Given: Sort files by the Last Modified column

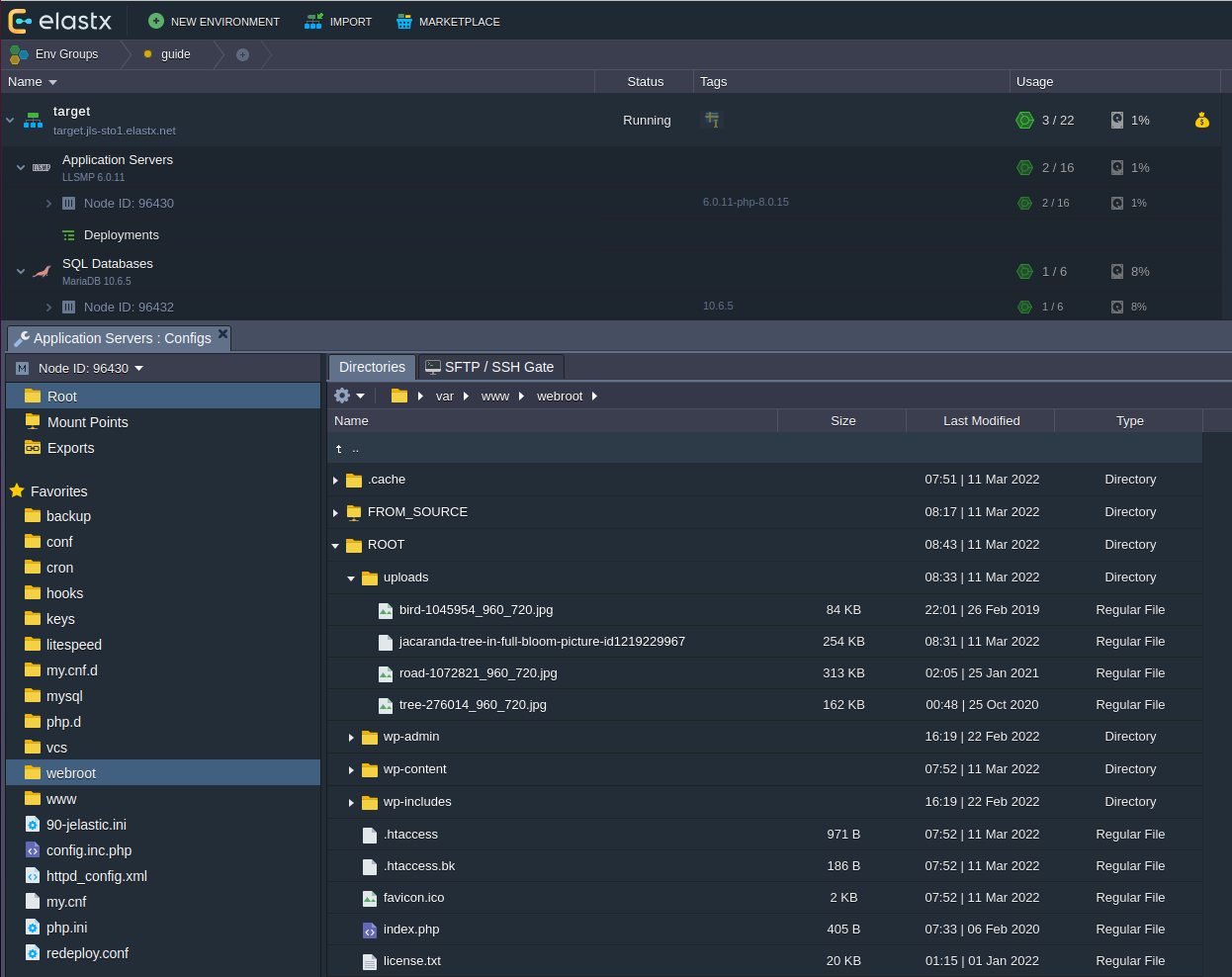Looking at the screenshot, I should coord(980,420).
